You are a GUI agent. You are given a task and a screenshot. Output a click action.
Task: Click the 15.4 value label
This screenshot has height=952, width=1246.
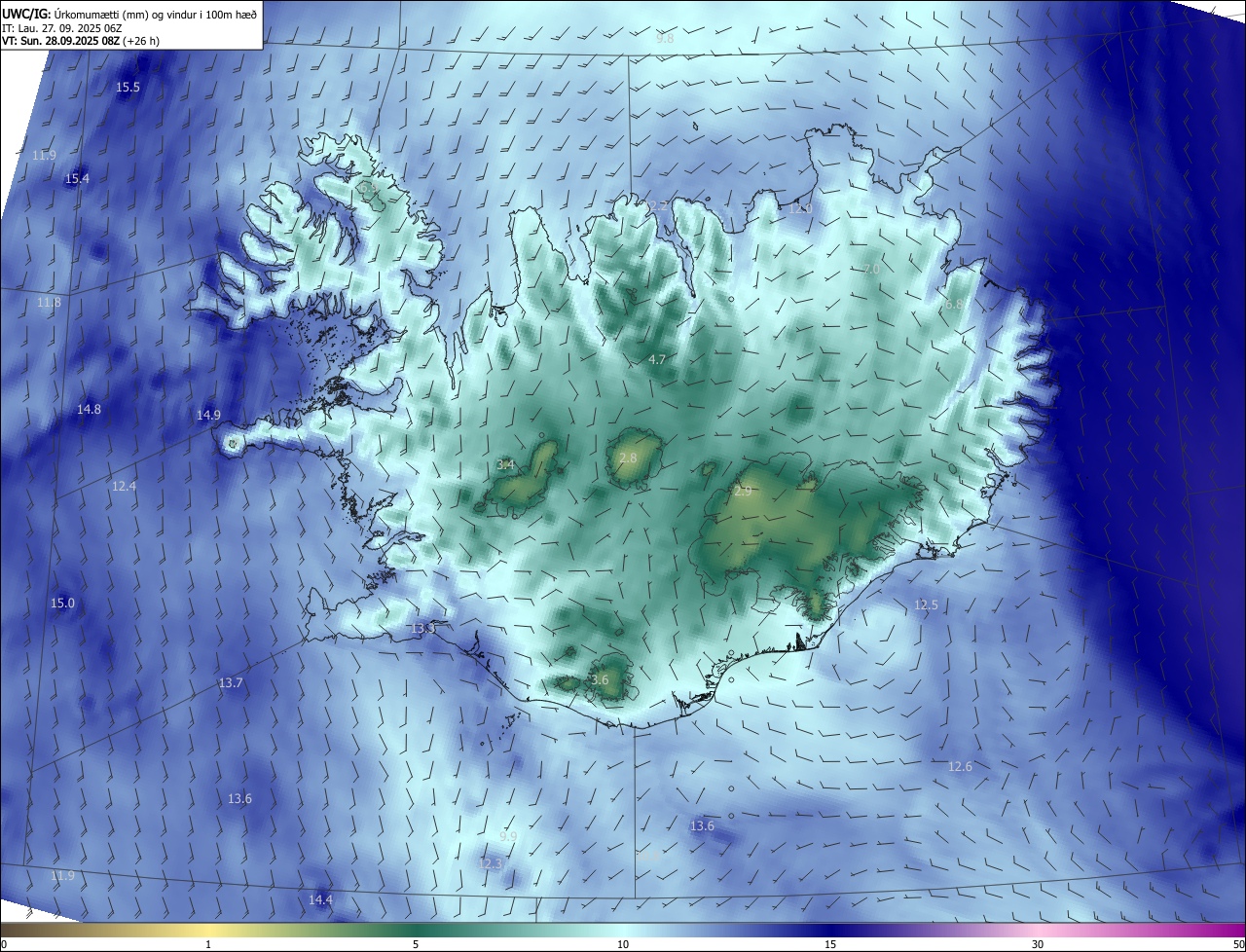coord(77,179)
